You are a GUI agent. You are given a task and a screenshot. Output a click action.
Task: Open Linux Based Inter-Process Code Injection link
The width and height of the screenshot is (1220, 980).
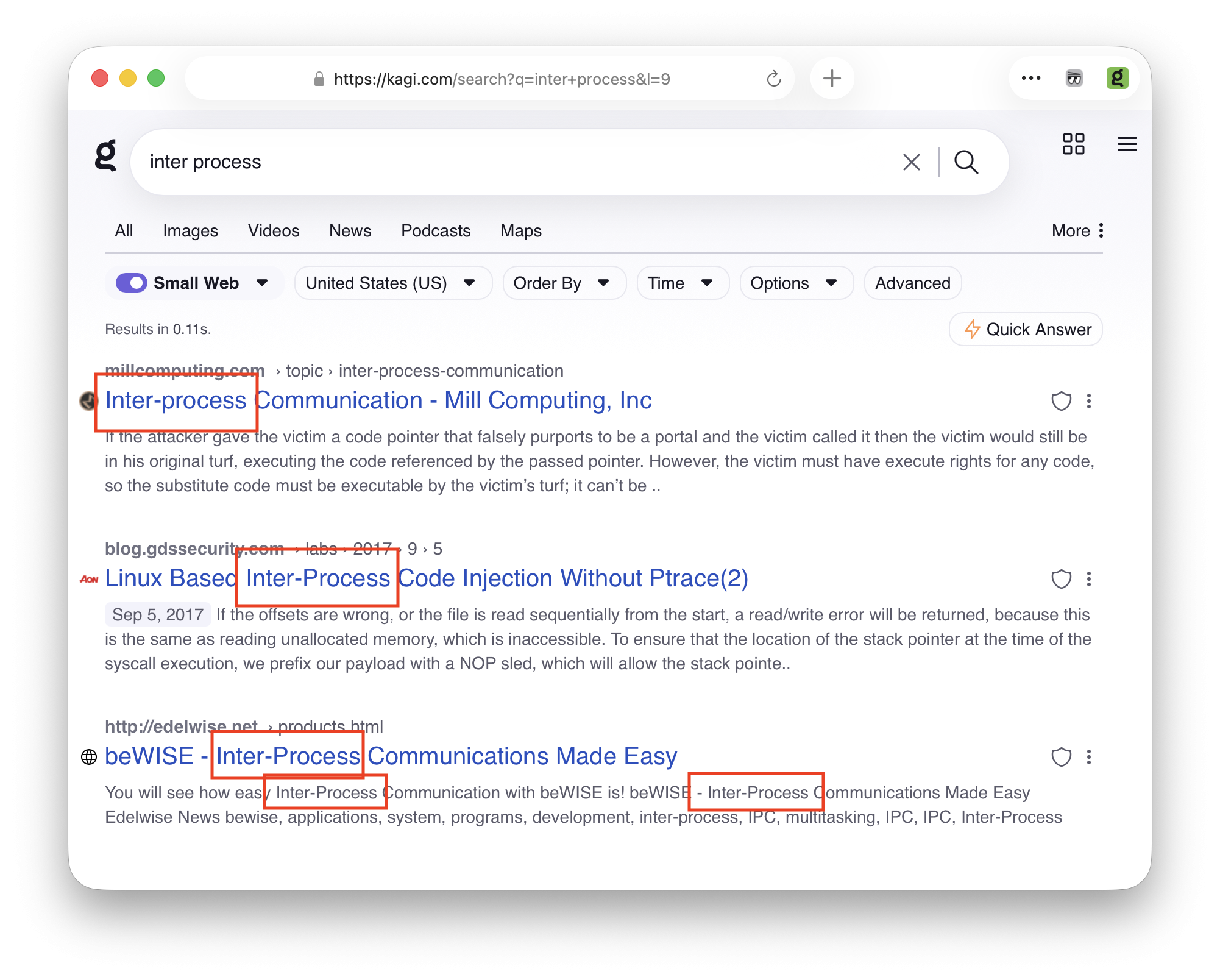(x=427, y=578)
